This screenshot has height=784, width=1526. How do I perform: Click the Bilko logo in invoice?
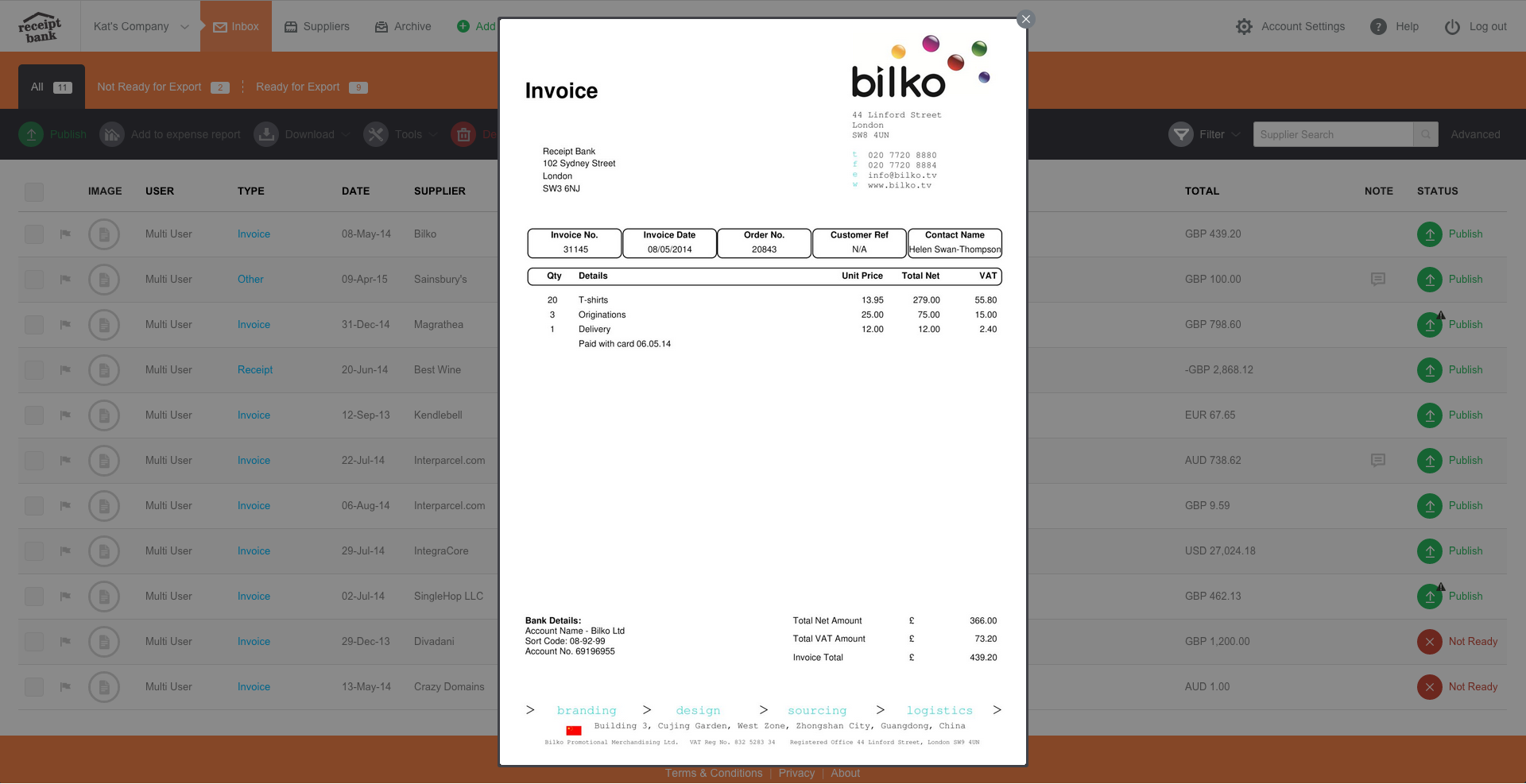pos(920,68)
